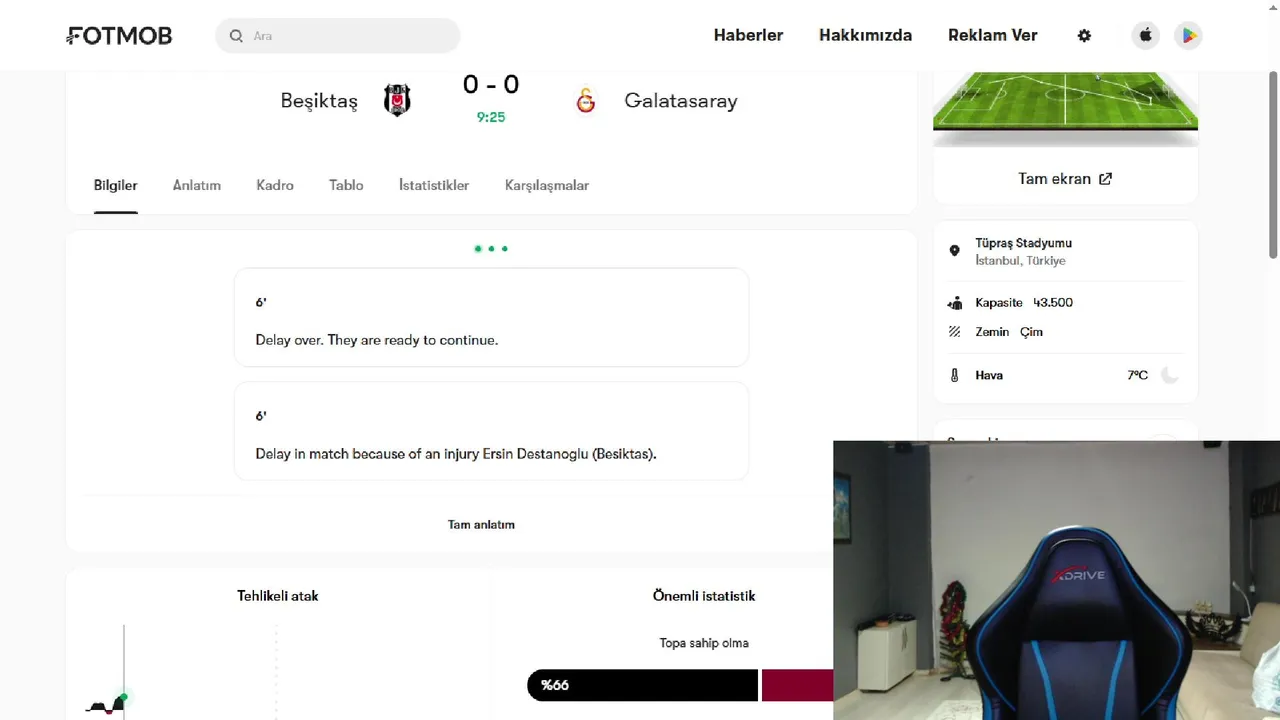Click the Tam ekran external link icon
This screenshot has height=720, width=1280.
click(x=1105, y=179)
